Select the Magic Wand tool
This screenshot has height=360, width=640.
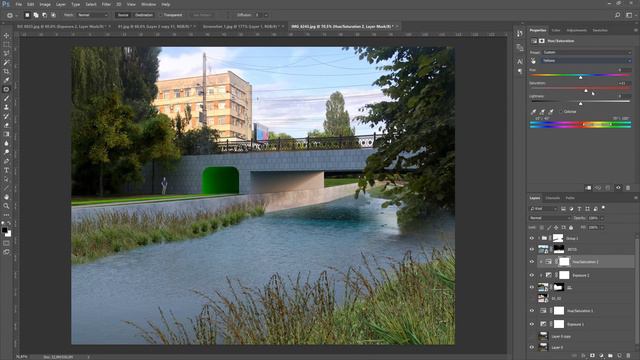tap(6, 62)
